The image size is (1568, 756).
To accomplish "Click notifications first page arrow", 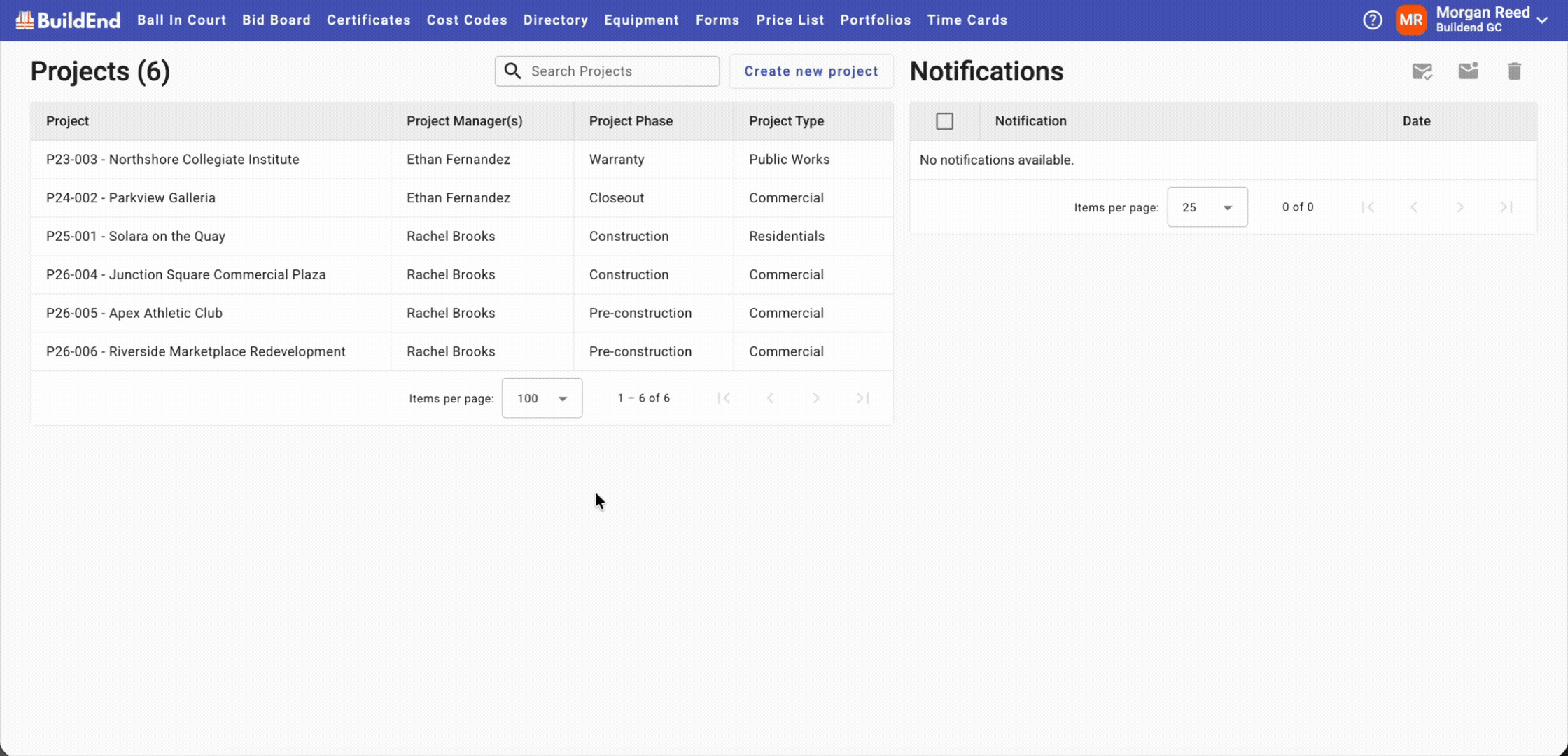I will pyautogui.click(x=1368, y=207).
